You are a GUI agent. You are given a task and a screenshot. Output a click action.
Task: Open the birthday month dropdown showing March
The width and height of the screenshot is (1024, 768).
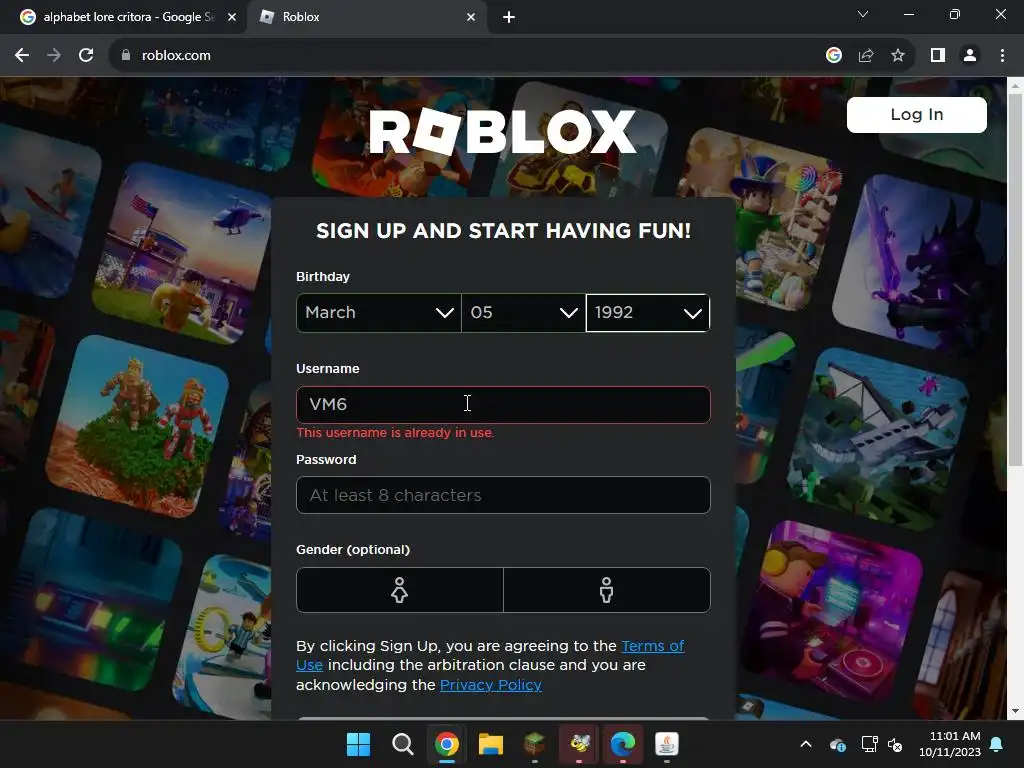pos(379,313)
